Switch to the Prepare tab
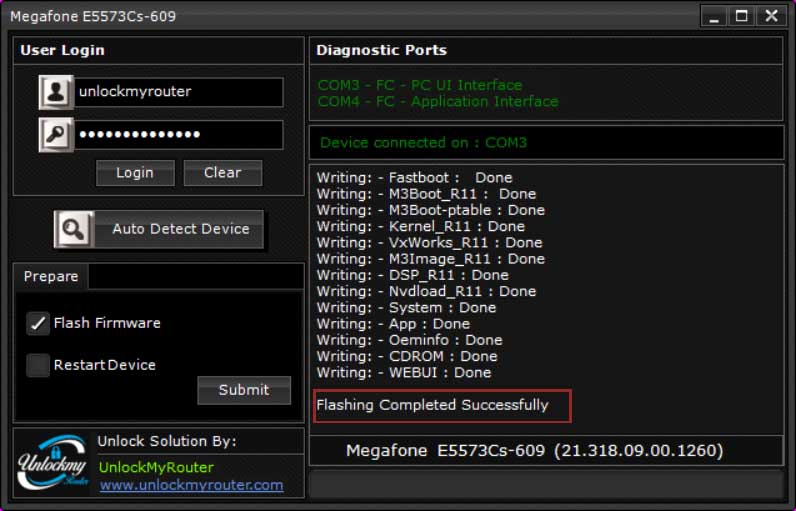 pos(51,277)
